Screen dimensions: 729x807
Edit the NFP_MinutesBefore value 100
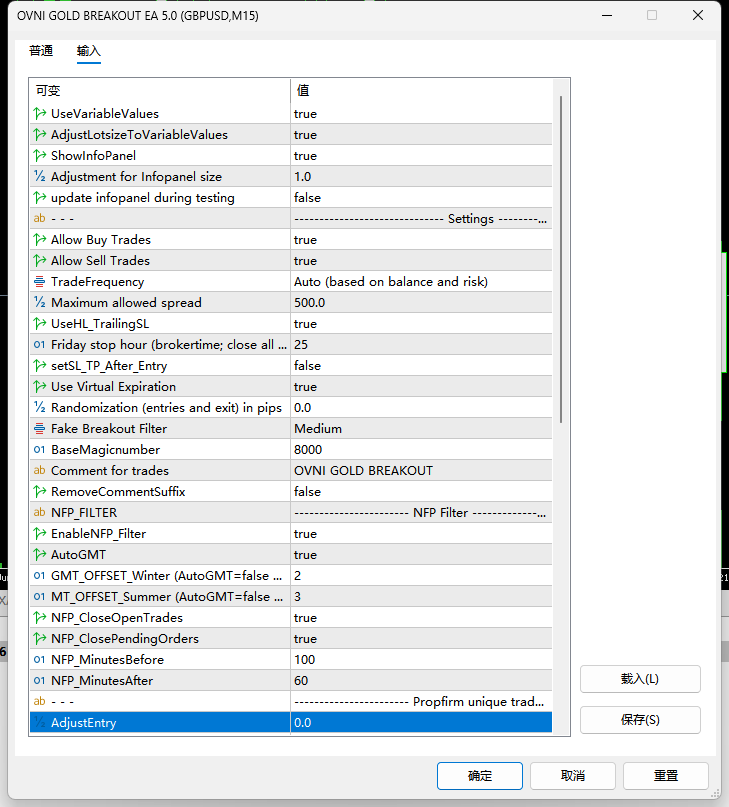click(421, 659)
